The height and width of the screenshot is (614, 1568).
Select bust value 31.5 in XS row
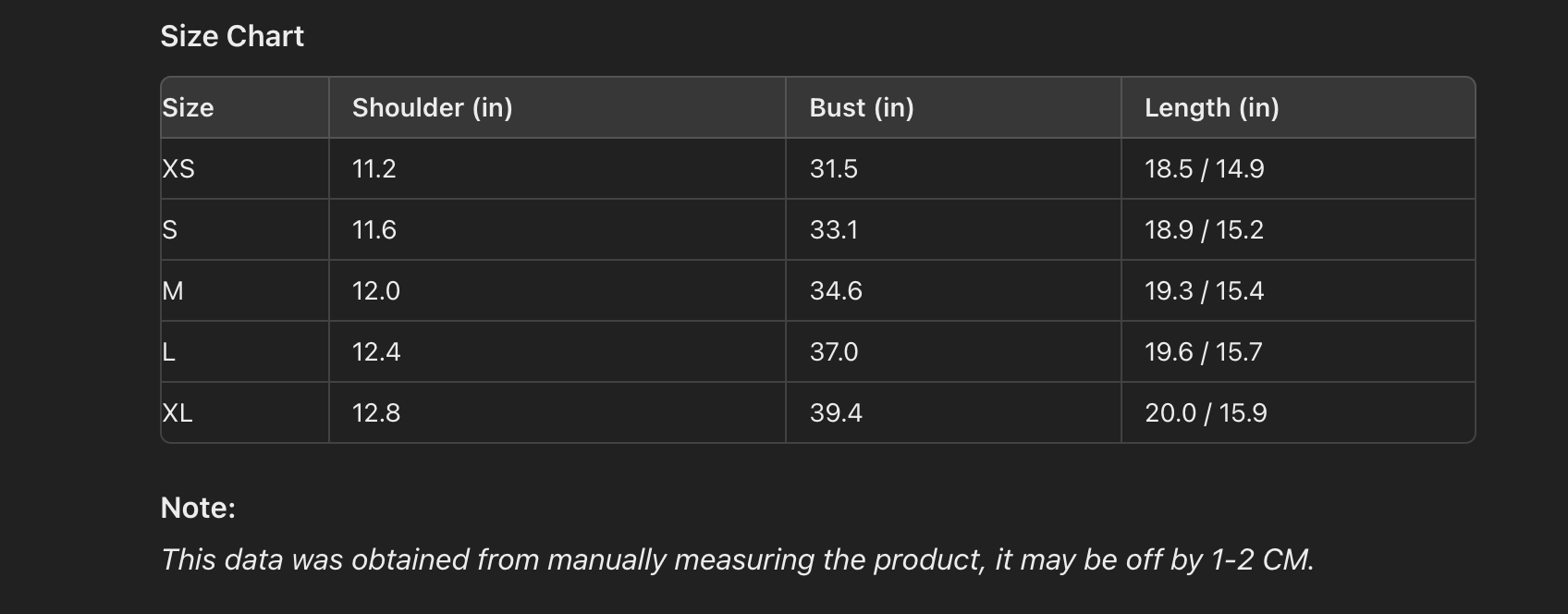[x=833, y=168]
